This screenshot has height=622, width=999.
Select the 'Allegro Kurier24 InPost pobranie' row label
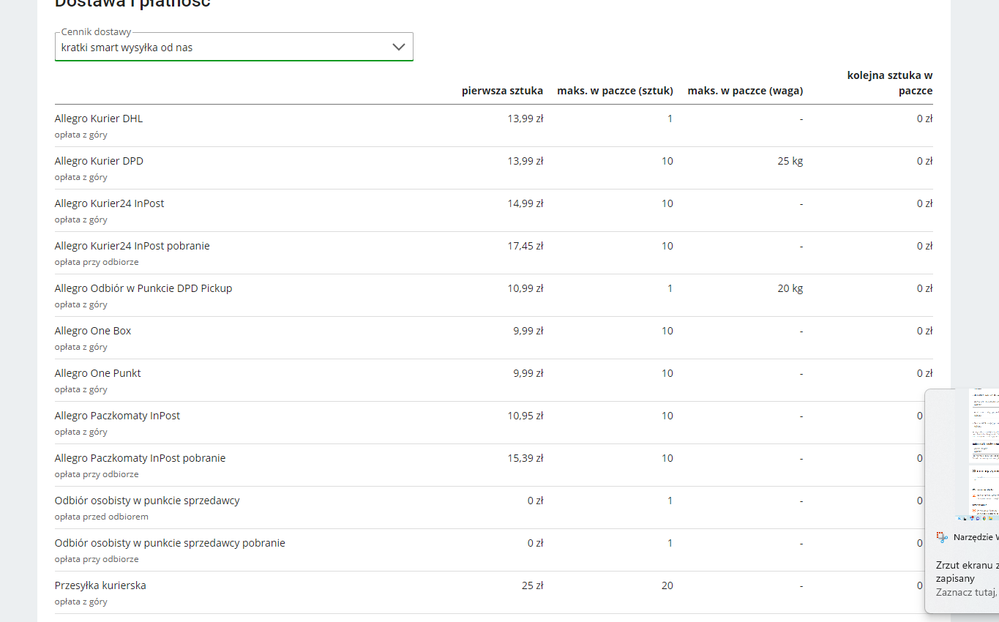click(132, 246)
